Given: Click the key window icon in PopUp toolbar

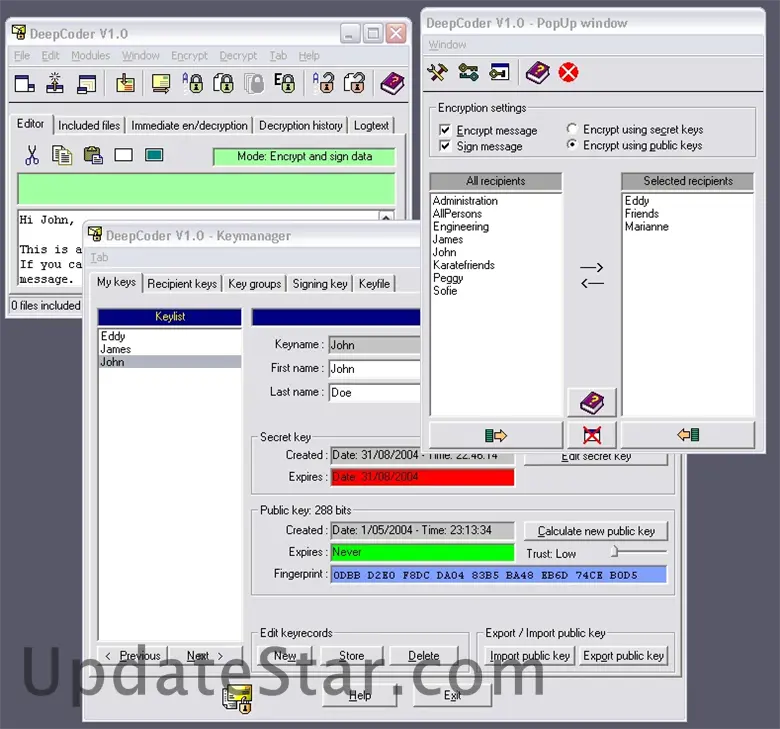Looking at the screenshot, I should pos(499,73).
